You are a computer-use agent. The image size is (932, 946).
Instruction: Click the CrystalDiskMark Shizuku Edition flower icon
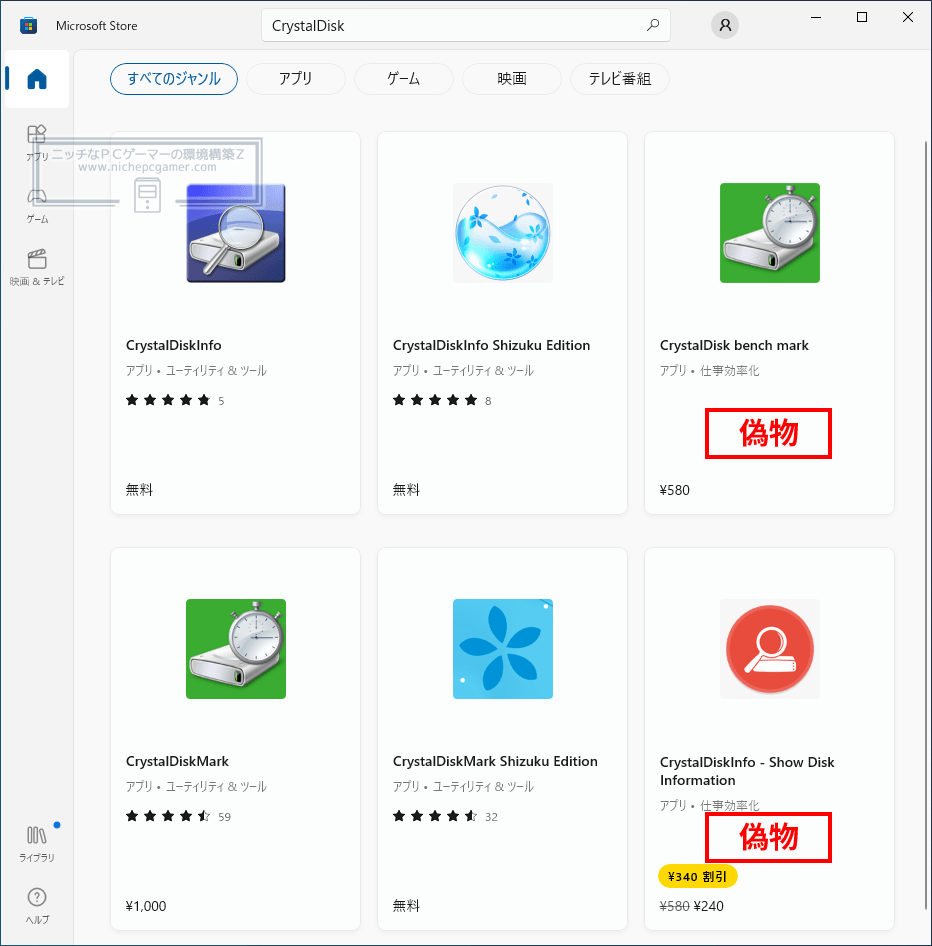(x=503, y=649)
